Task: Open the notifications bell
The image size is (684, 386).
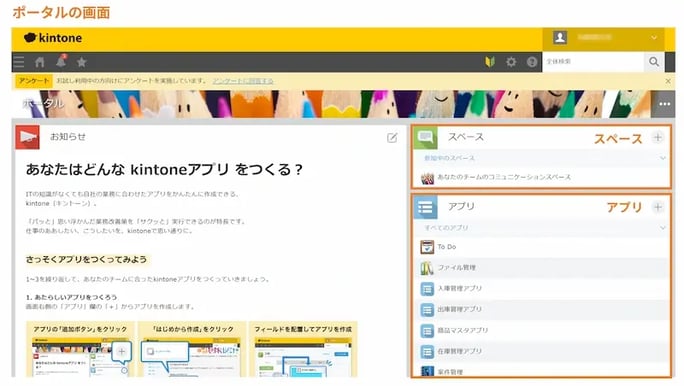Action: click(61, 61)
